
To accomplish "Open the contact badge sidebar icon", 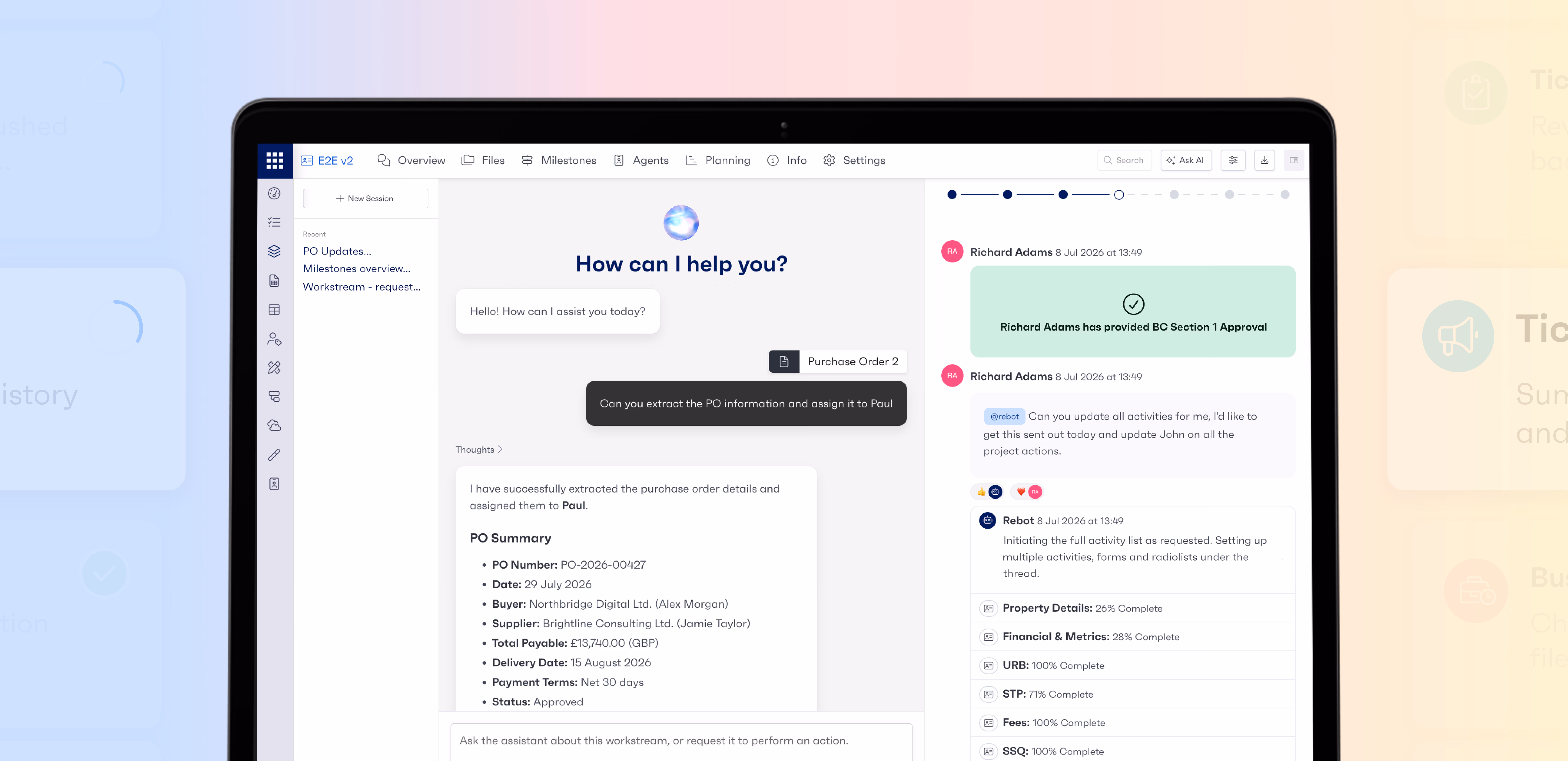I will coord(275,484).
